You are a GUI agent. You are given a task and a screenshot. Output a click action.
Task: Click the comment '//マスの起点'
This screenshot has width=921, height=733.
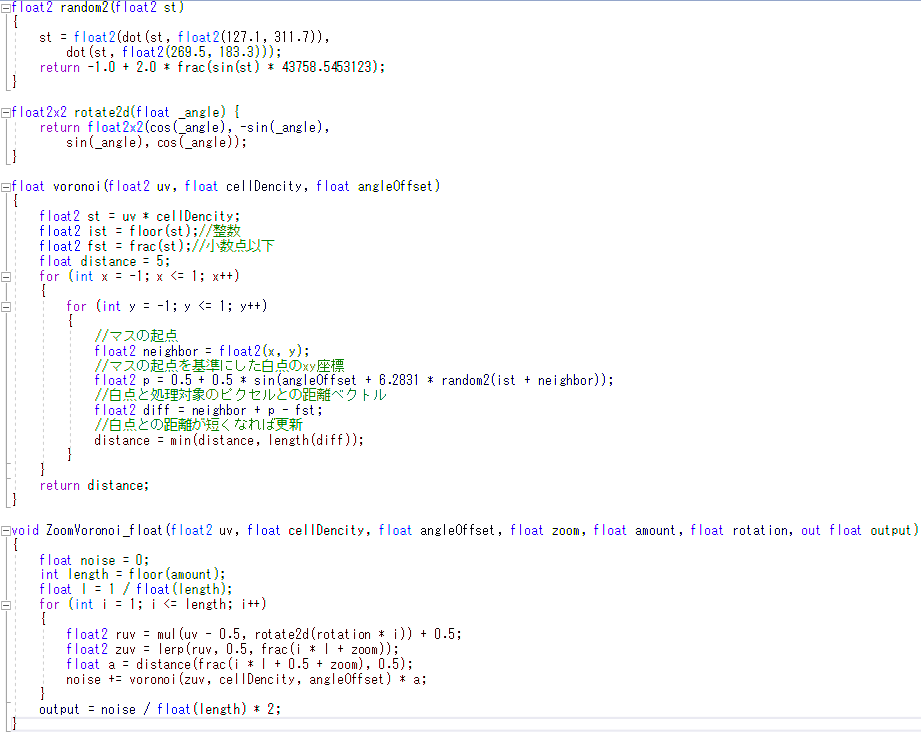click(136, 336)
